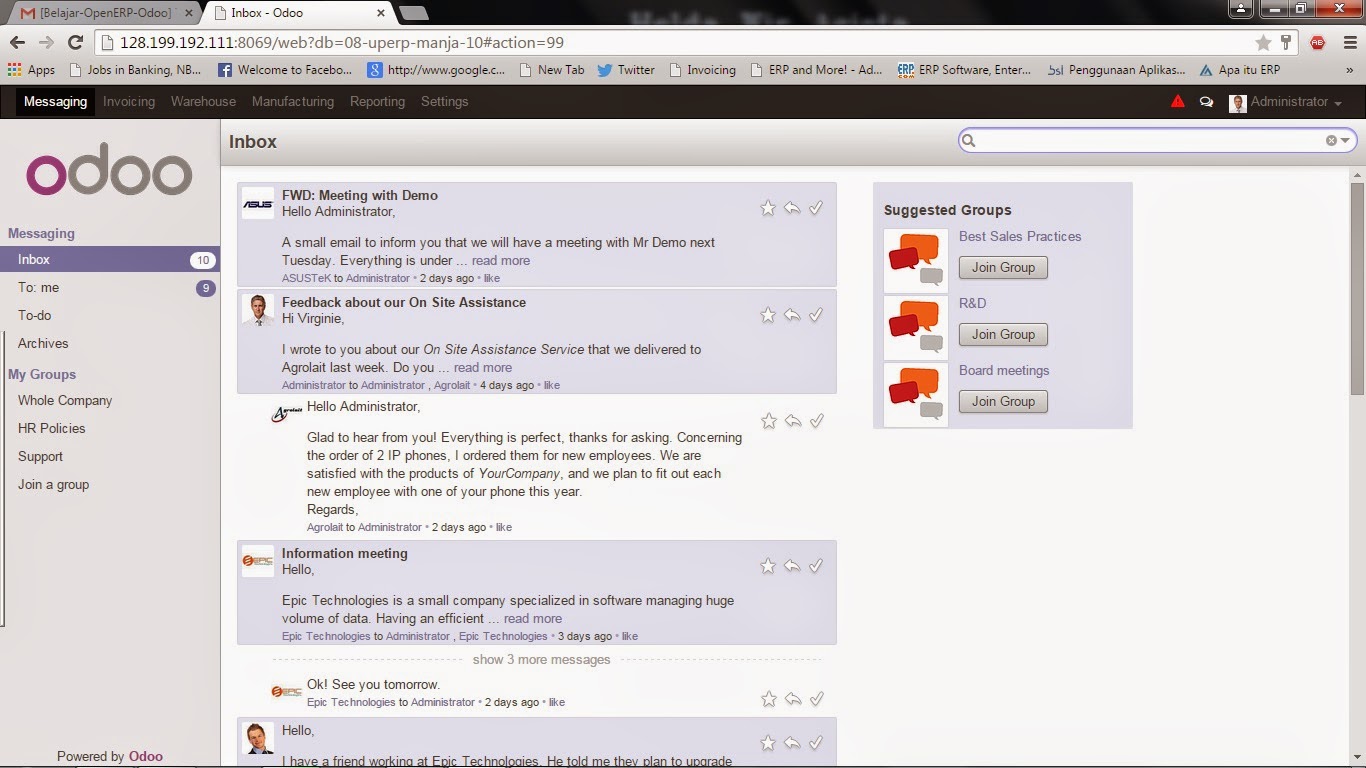
Task: Open the chat conversations icon in top bar
Action: [x=1206, y=102]
